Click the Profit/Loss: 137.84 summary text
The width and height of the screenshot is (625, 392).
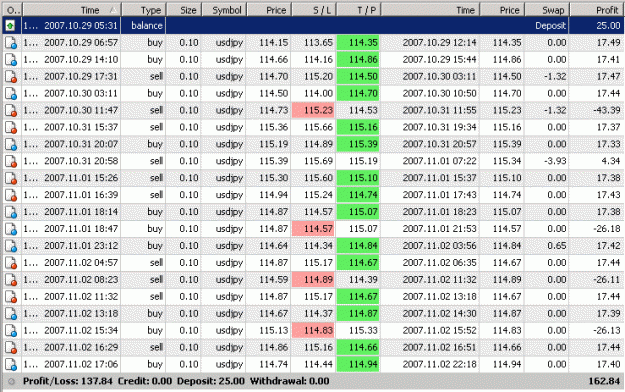(x=67, y=382)
